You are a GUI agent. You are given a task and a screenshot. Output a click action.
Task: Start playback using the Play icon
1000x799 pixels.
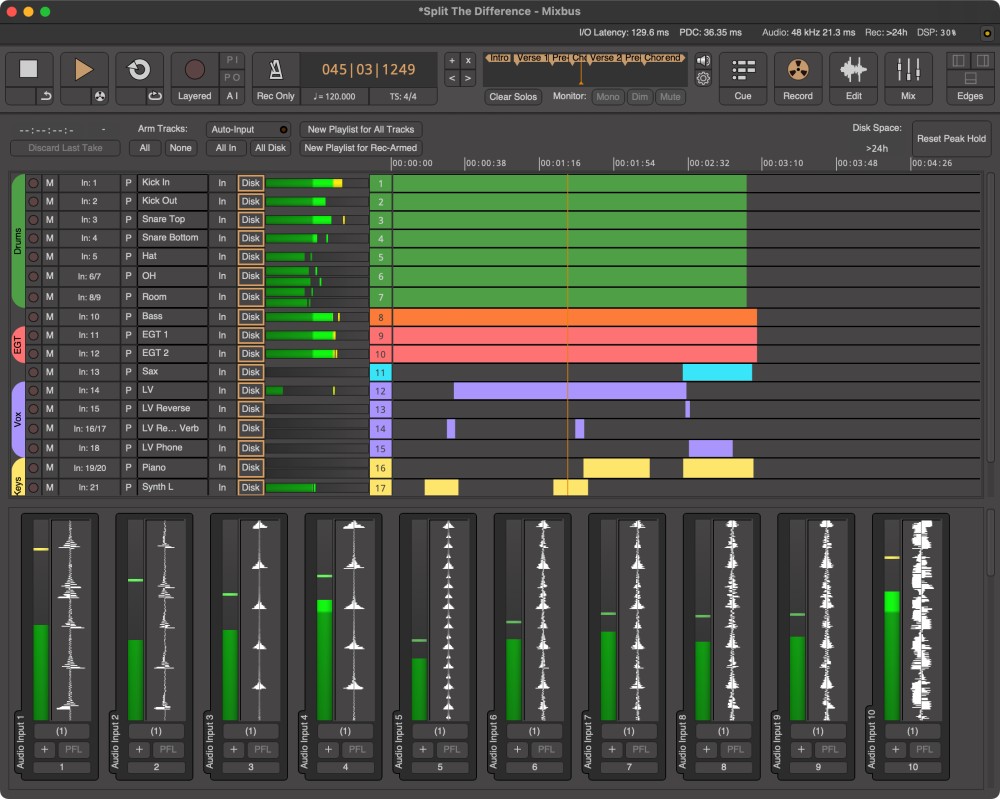click(84, 70)
